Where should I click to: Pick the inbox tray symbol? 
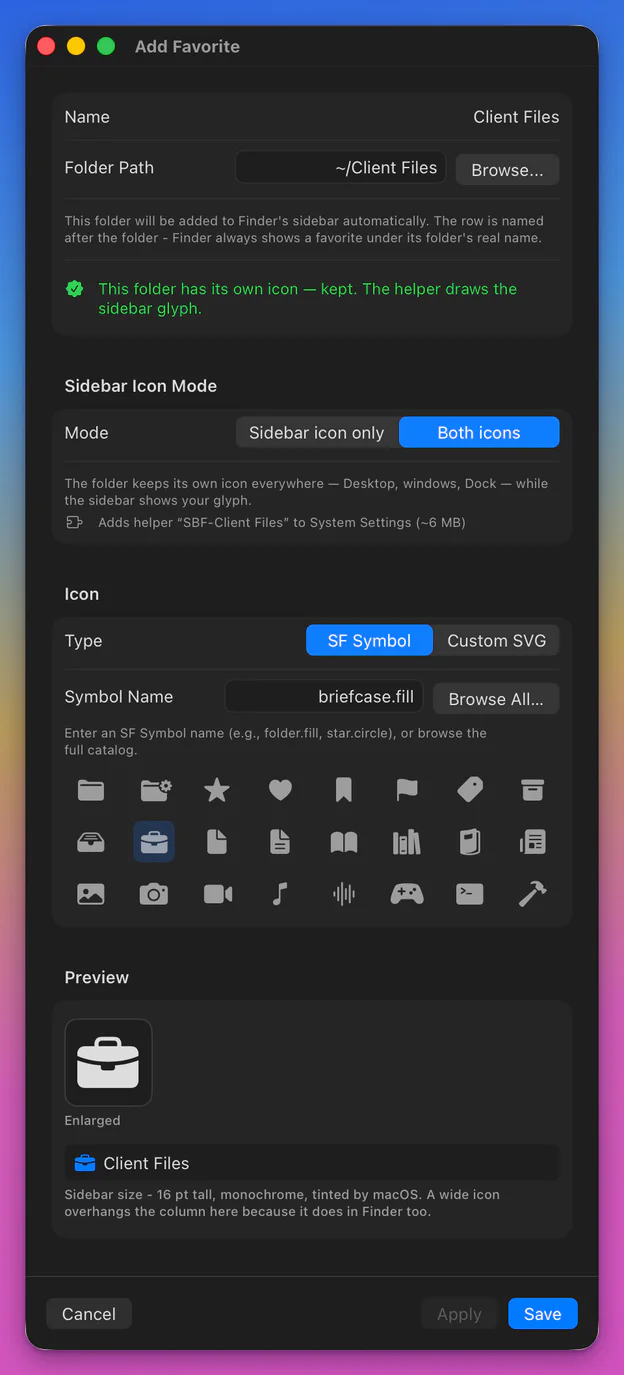coord(91,842)
